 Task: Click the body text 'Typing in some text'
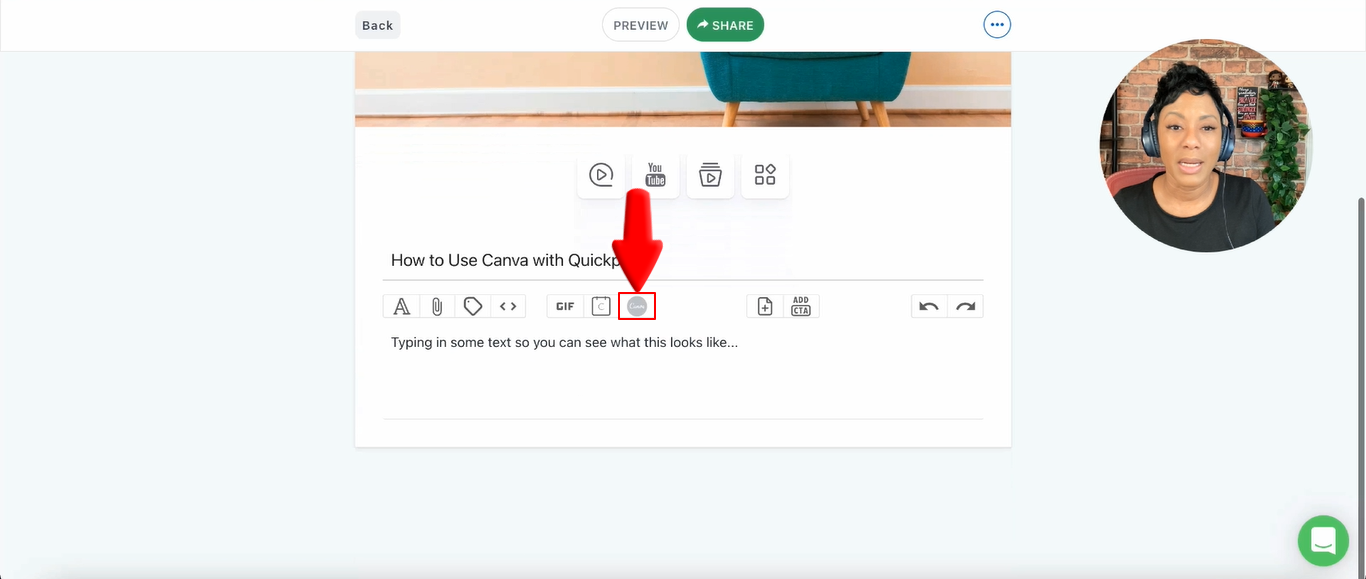(x=564, y=343)
